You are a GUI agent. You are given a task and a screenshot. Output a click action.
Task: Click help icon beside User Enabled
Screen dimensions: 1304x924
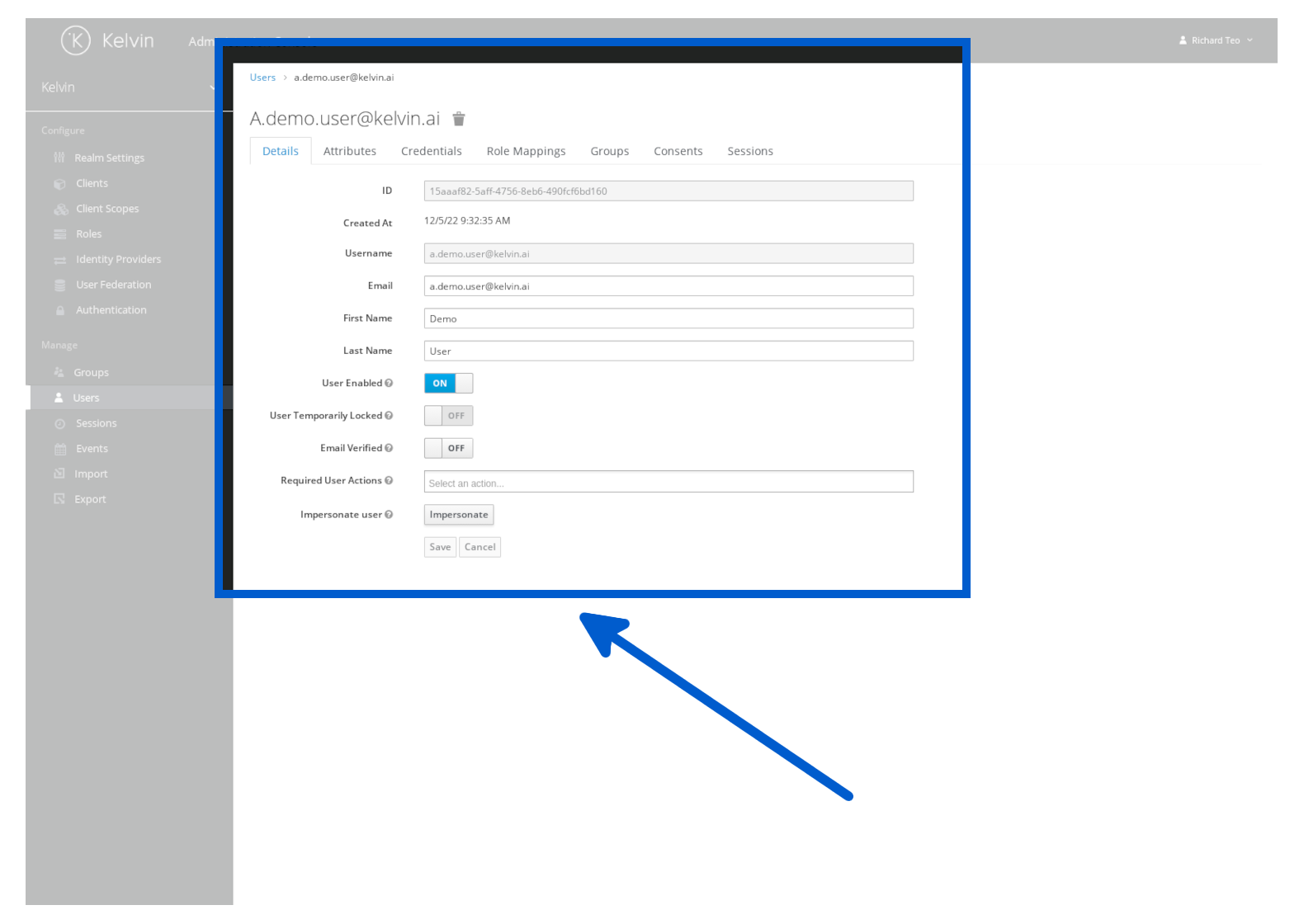(x=389, y=383)
